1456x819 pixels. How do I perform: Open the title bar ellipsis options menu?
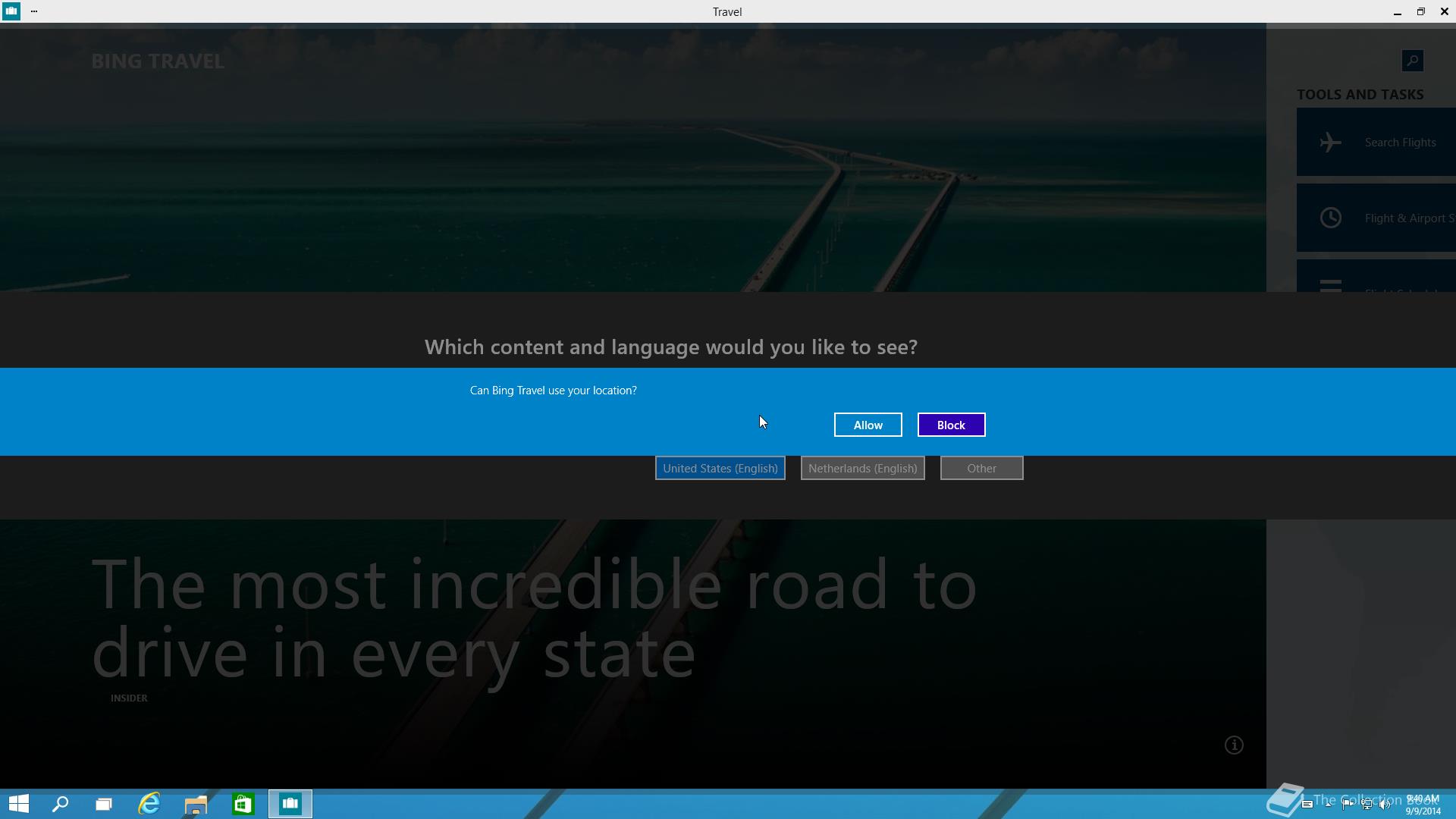[x=34, y=11]
